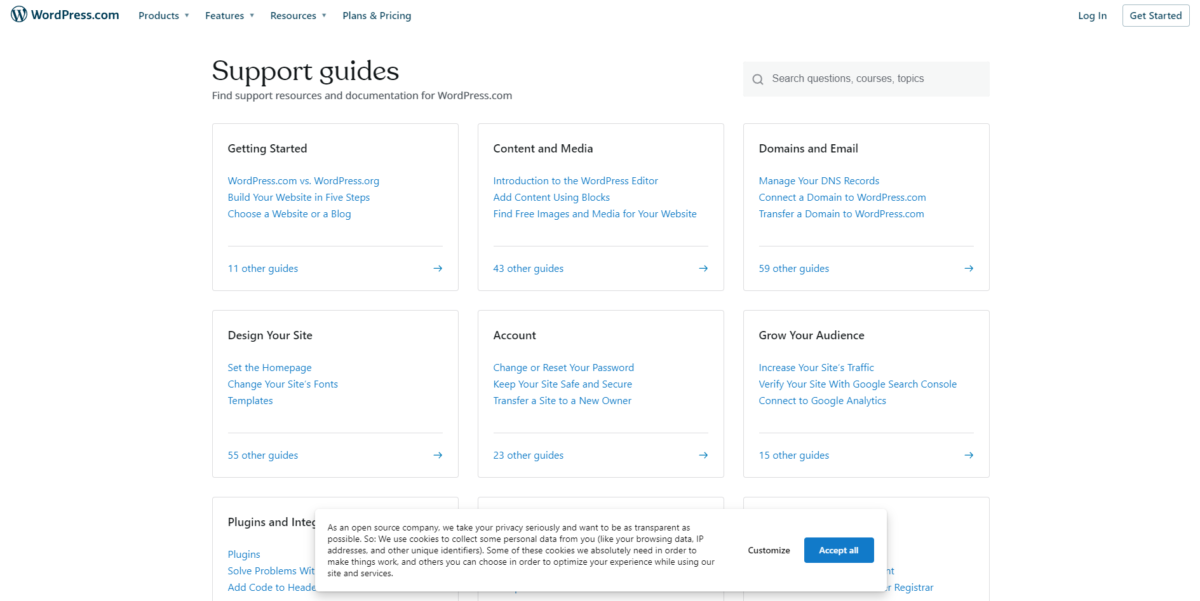
Task: Expand the Resources dropdown menu
Action: [298, 16]
